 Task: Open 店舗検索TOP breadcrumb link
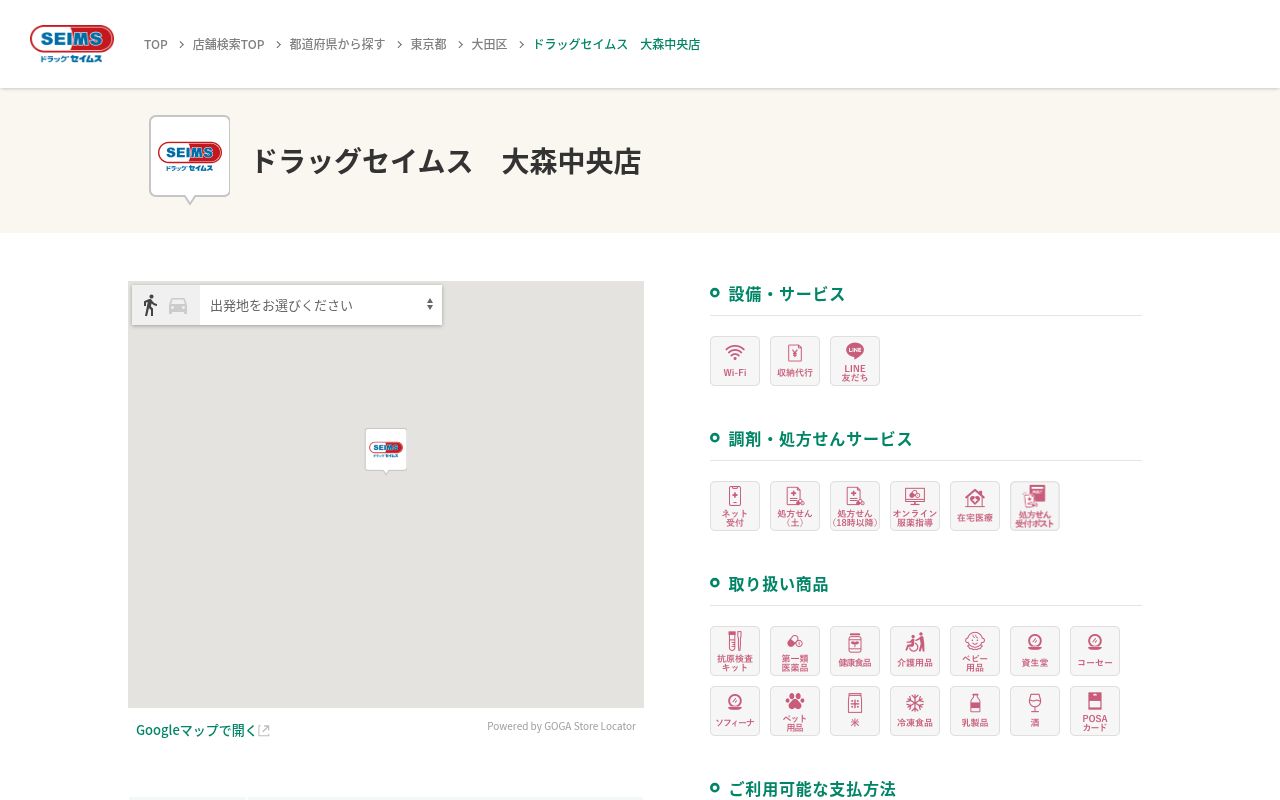coord(228,44)
